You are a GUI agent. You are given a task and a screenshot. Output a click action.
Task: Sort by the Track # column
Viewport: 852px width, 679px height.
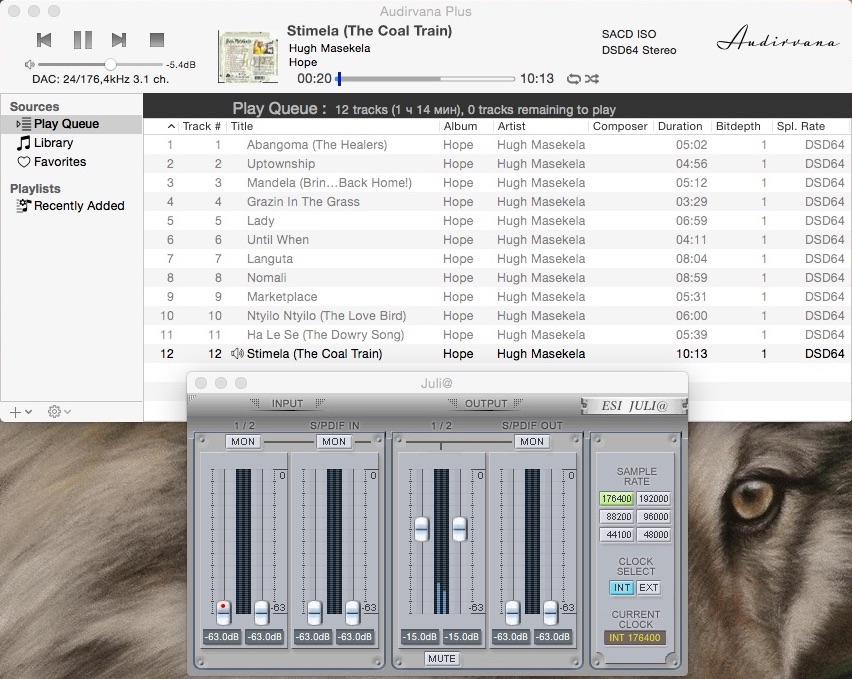coord(202,126)
